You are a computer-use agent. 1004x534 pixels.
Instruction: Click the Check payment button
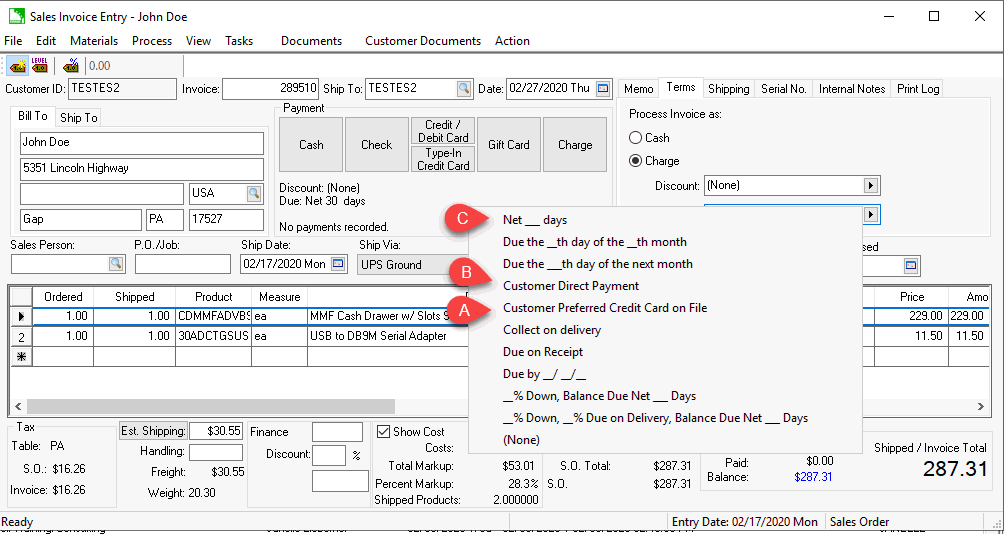click(376, 145)
